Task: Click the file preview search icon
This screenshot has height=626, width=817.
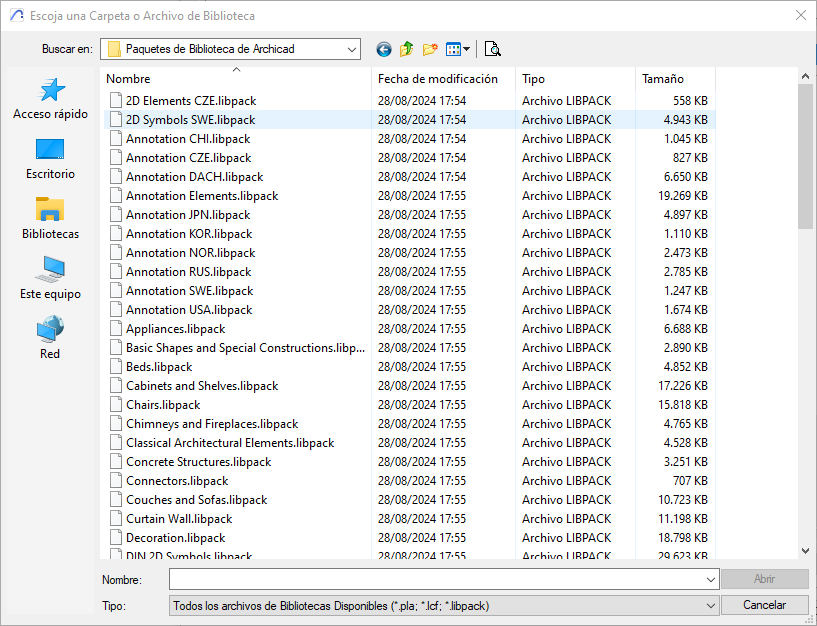Action: 492,49
